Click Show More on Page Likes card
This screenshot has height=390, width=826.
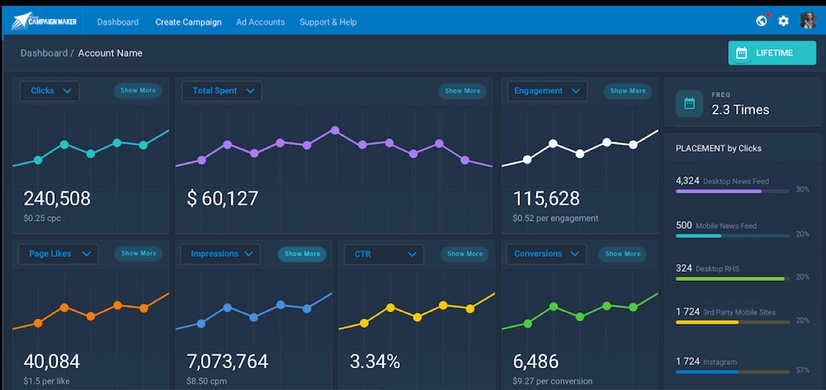(x=139, y=254)
